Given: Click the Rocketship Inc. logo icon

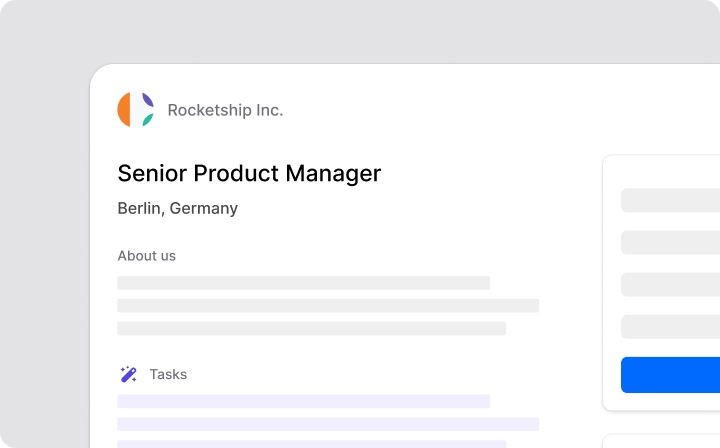Looking at the screenshot, I should [135, 110].
